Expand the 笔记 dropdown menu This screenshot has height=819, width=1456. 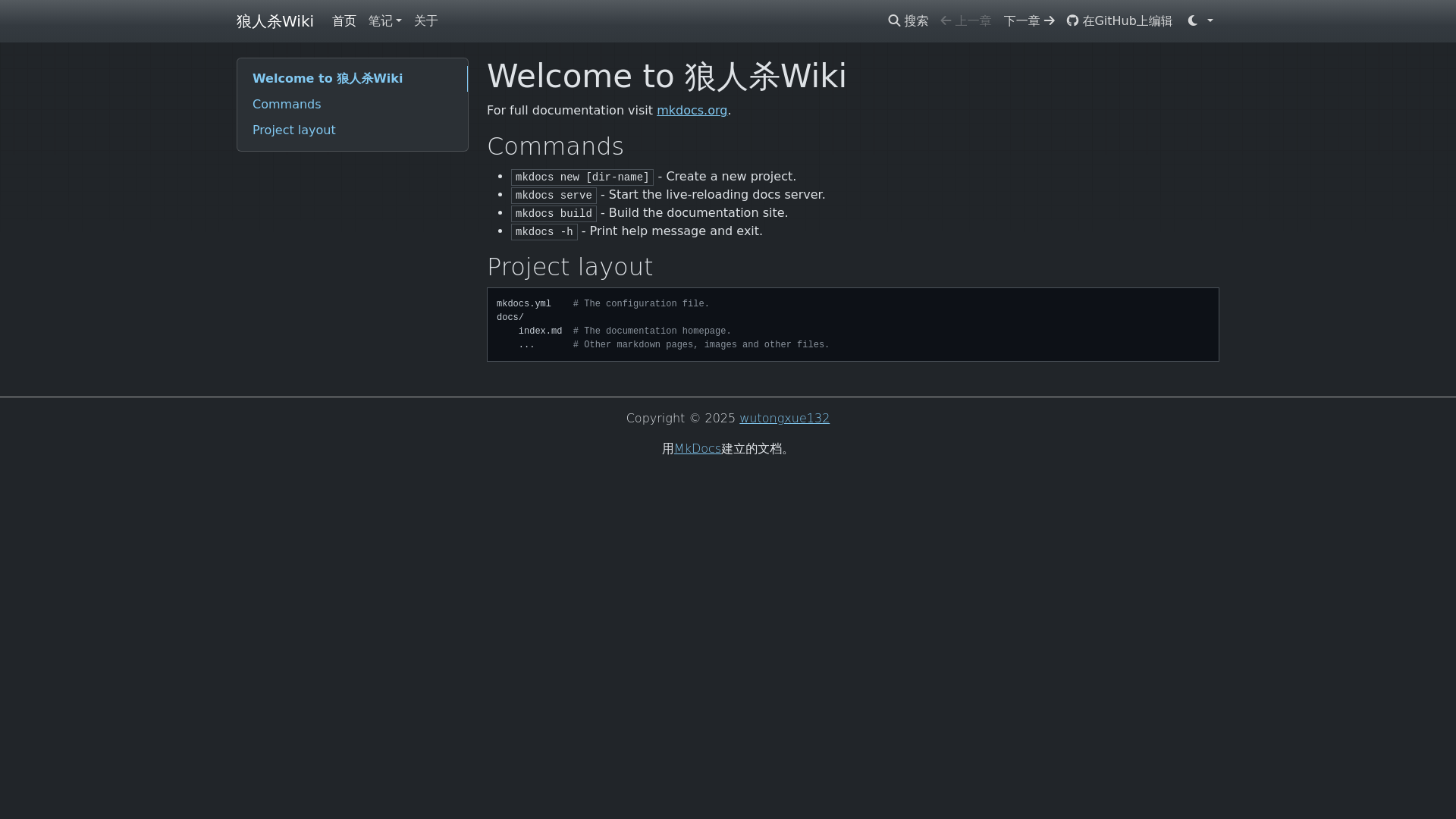click(385, 21)
